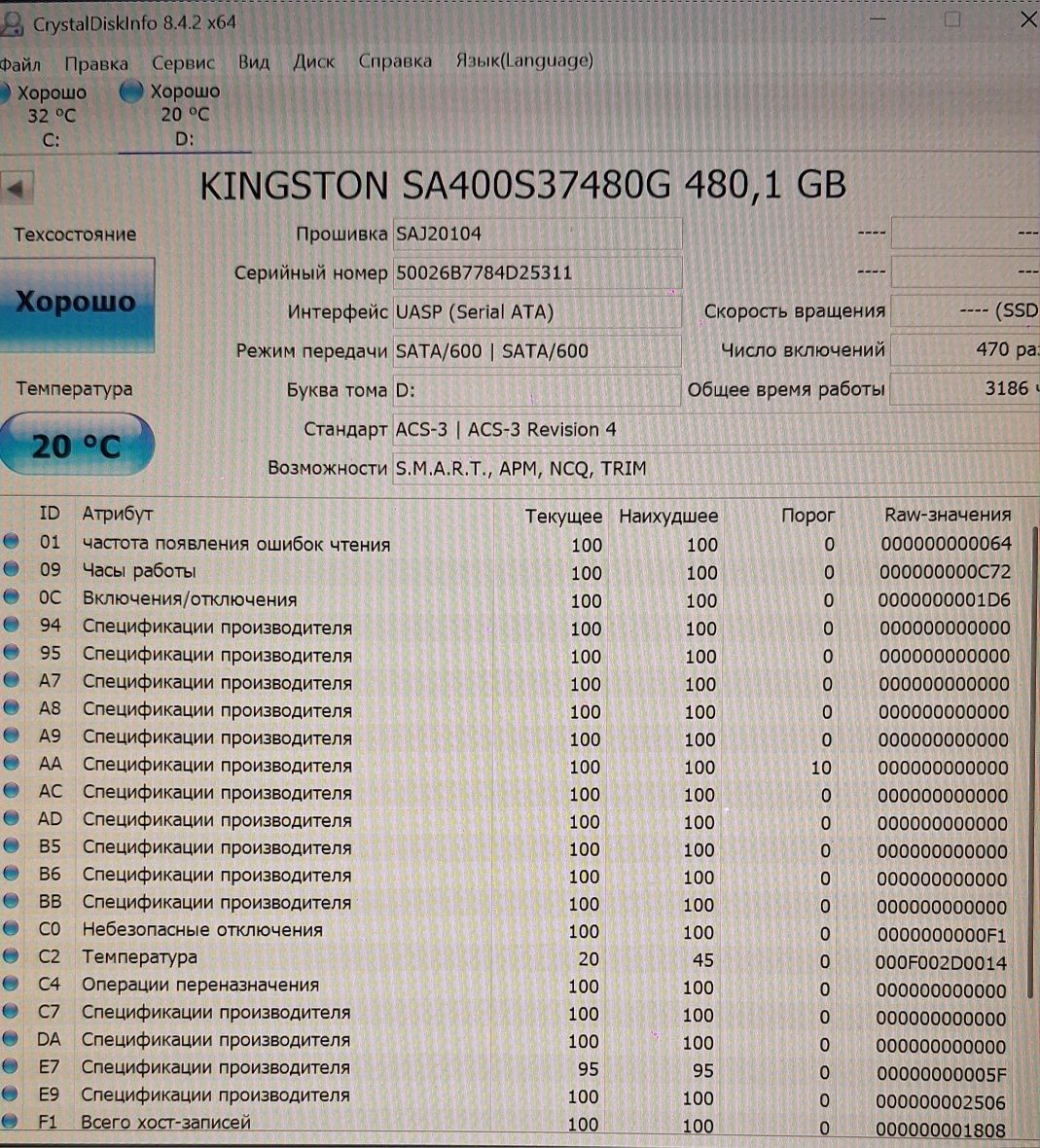The width and height of the screenshot is (1040, 1148).
Task: Click status dot of attribute 09
Action: [x=11, y=569]
